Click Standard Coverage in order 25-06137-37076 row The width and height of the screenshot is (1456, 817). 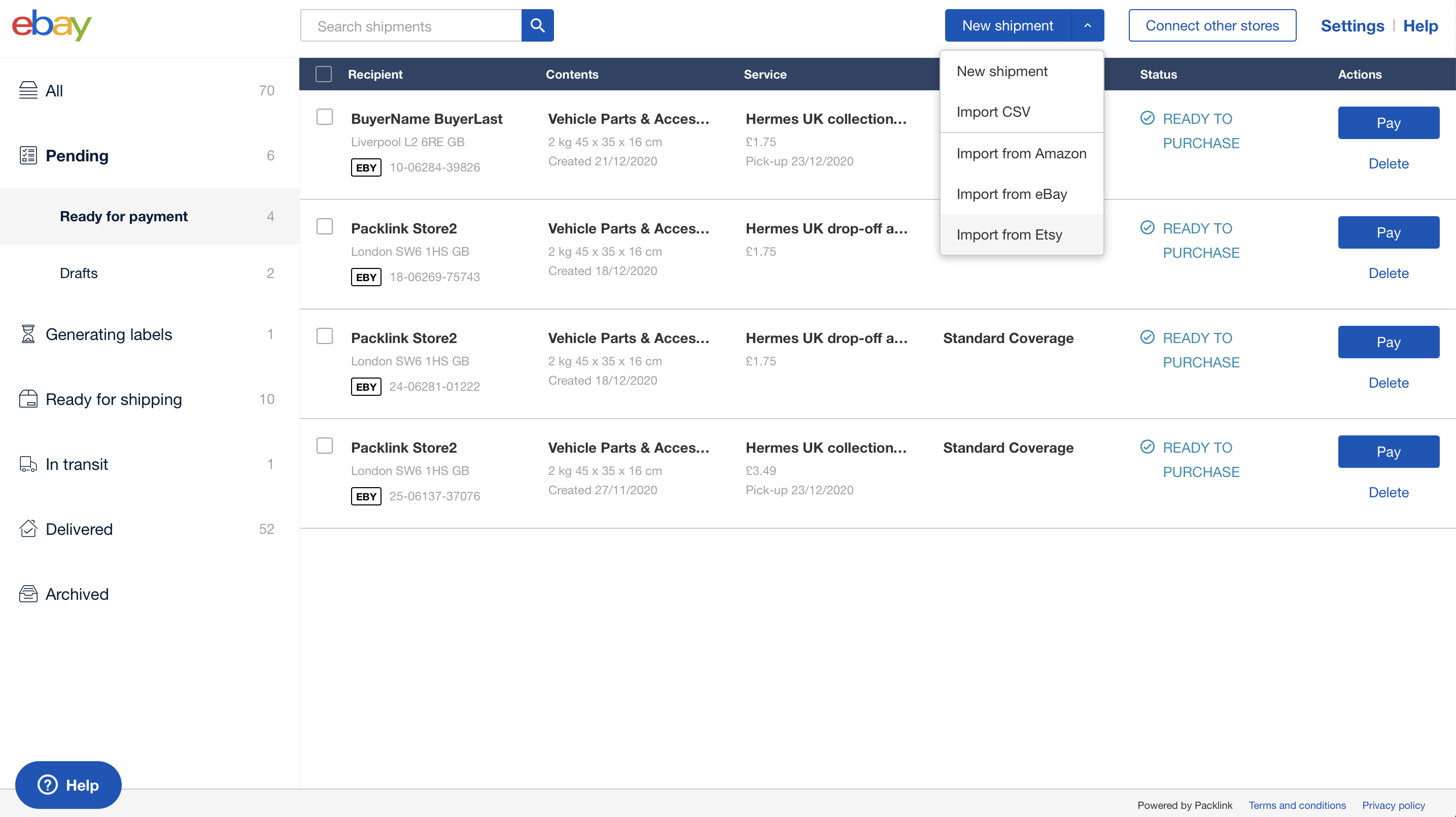[x=1008, y=448]
